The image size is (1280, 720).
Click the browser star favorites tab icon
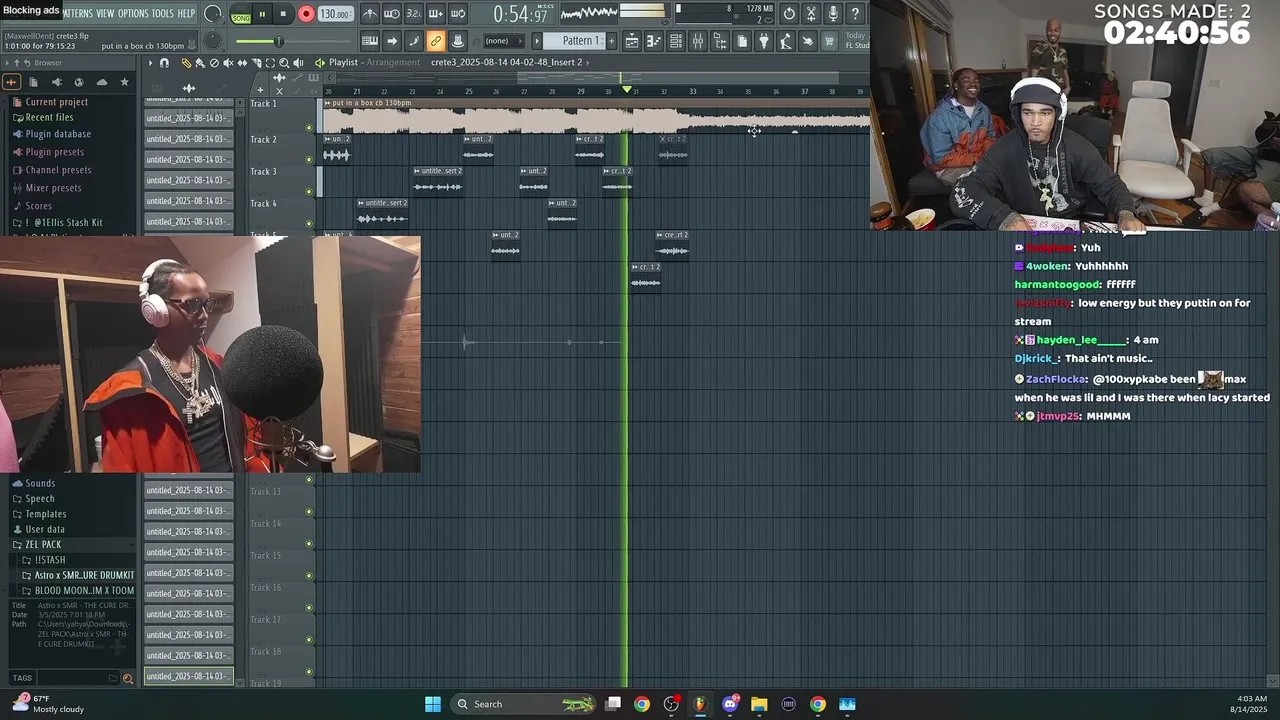(124, 82)
